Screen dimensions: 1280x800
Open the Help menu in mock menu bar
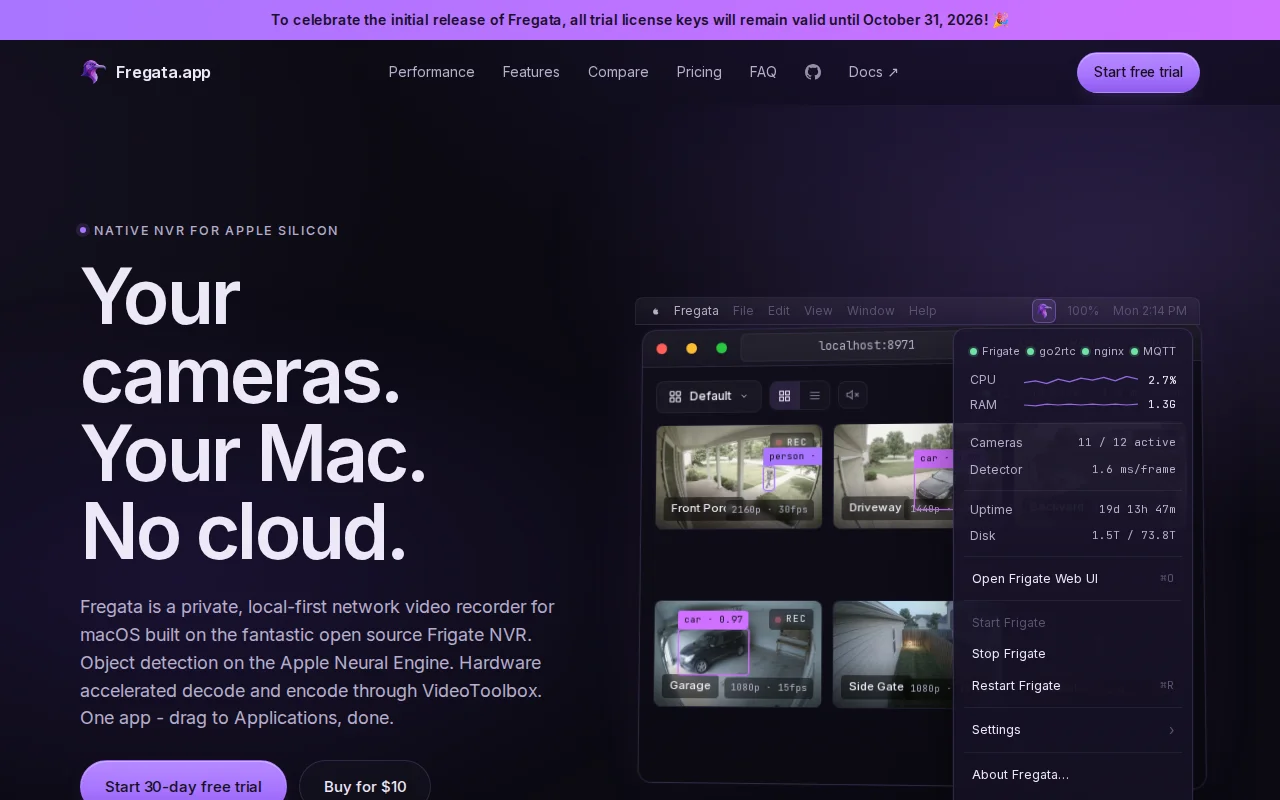click(923, 311)
